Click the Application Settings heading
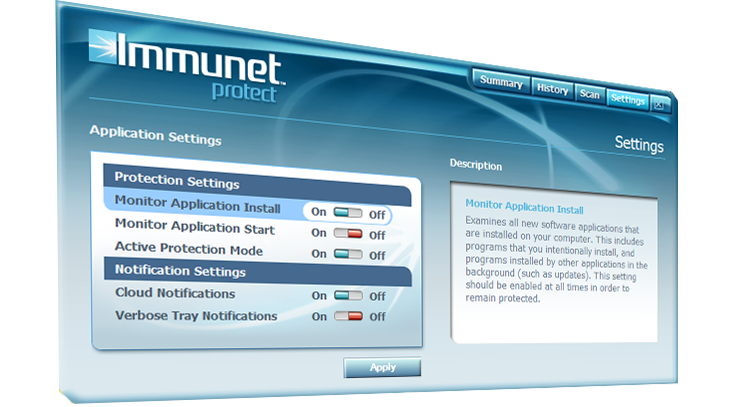 click(x=156, y=135)
